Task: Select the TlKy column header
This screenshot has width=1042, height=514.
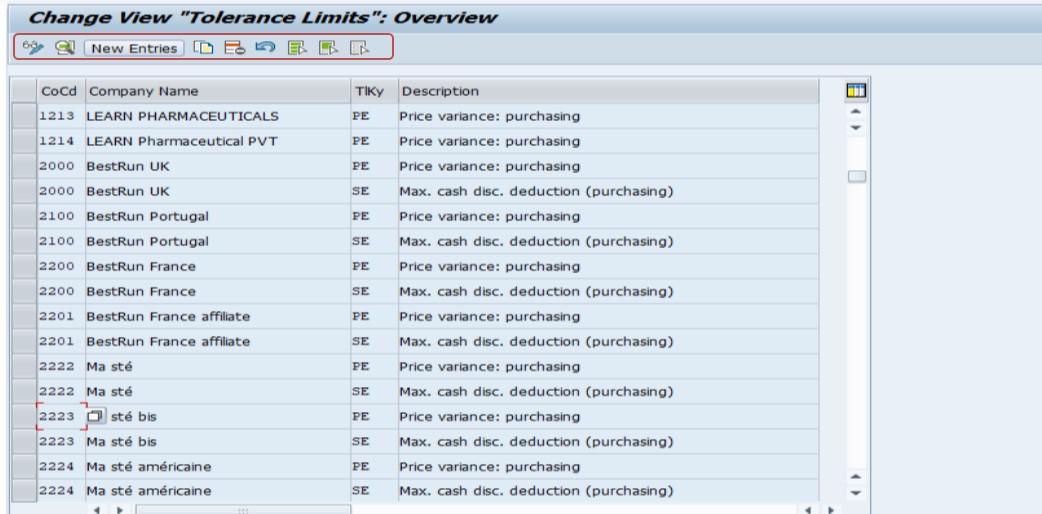Action: point(374,91)
